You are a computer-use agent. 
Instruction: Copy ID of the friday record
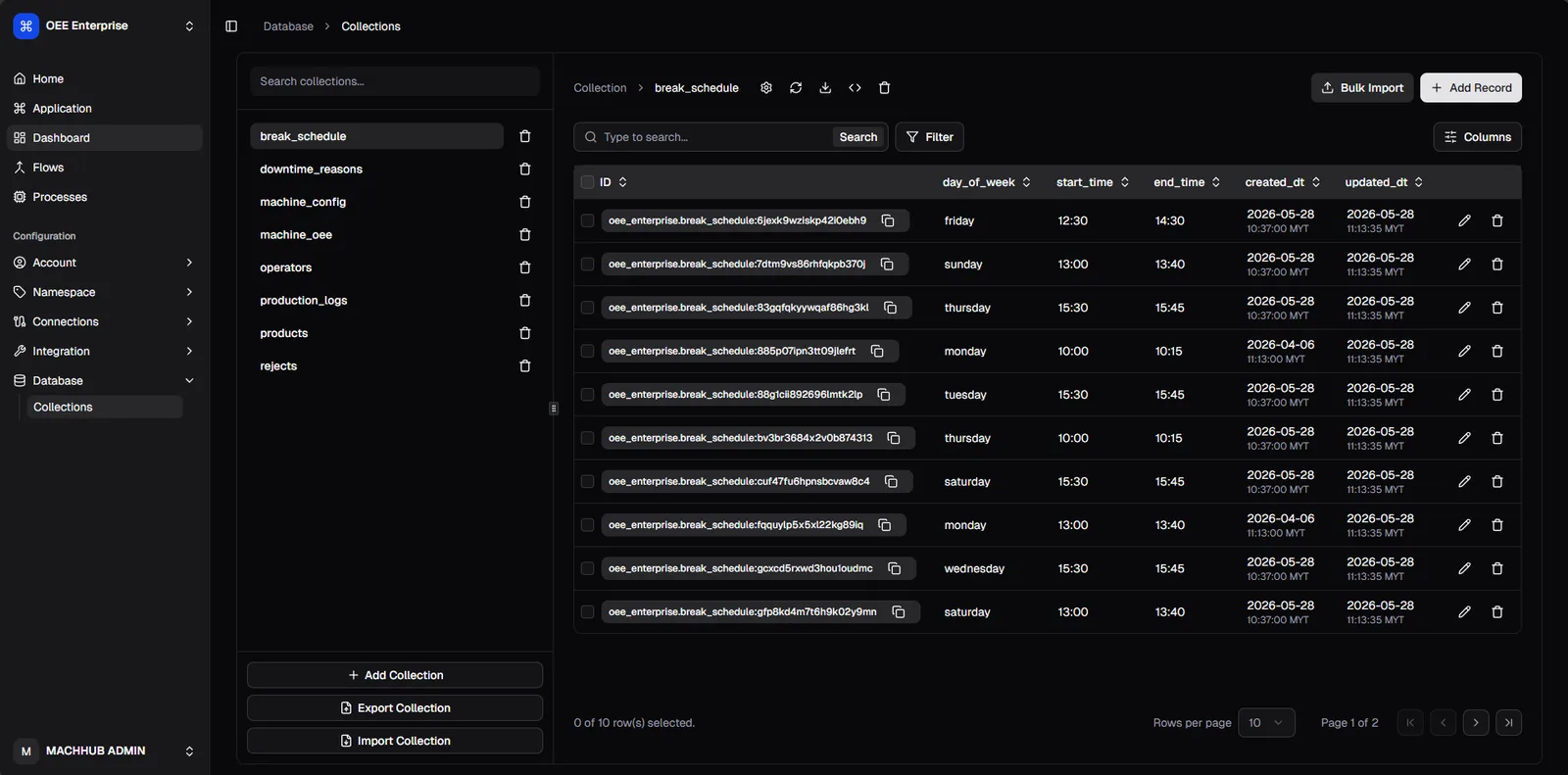coord(888,220)
